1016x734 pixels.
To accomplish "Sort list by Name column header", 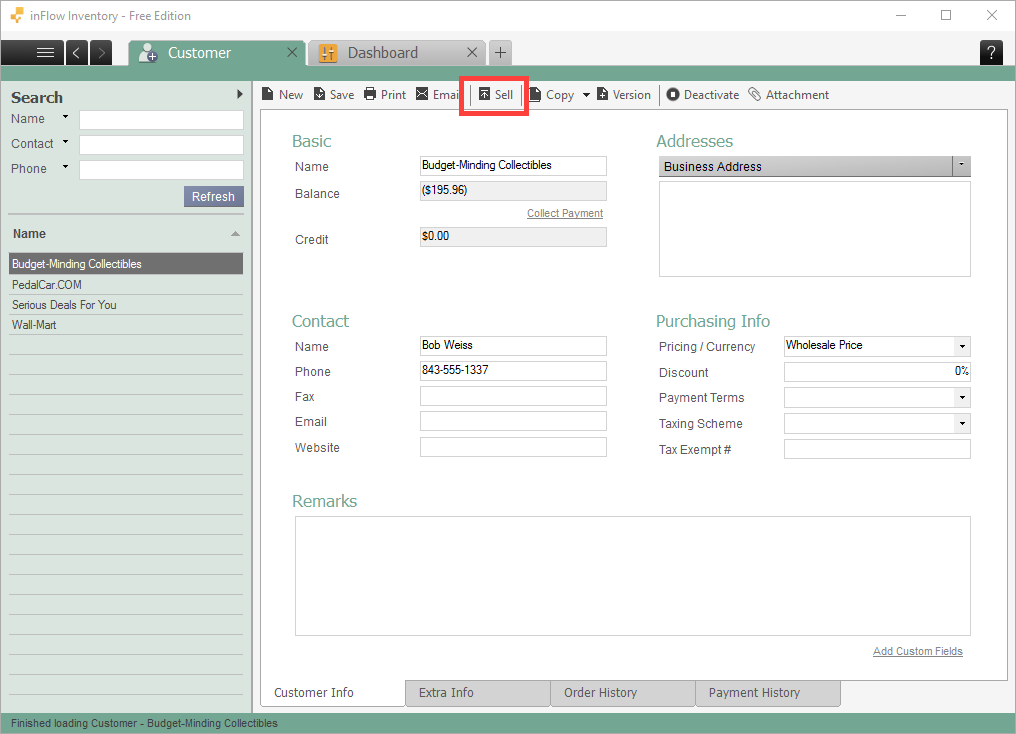I will click(126, 234).
